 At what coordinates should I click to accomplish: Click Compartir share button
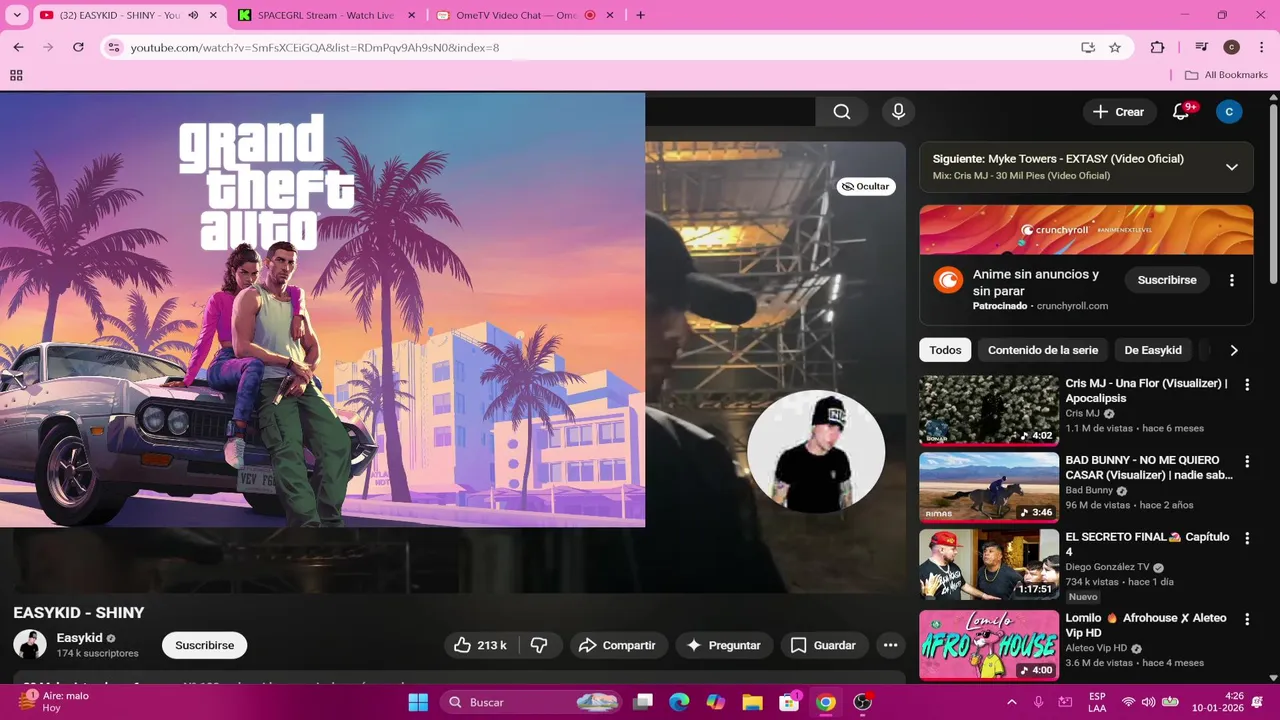pyautogui.click(x=618, y=645)
